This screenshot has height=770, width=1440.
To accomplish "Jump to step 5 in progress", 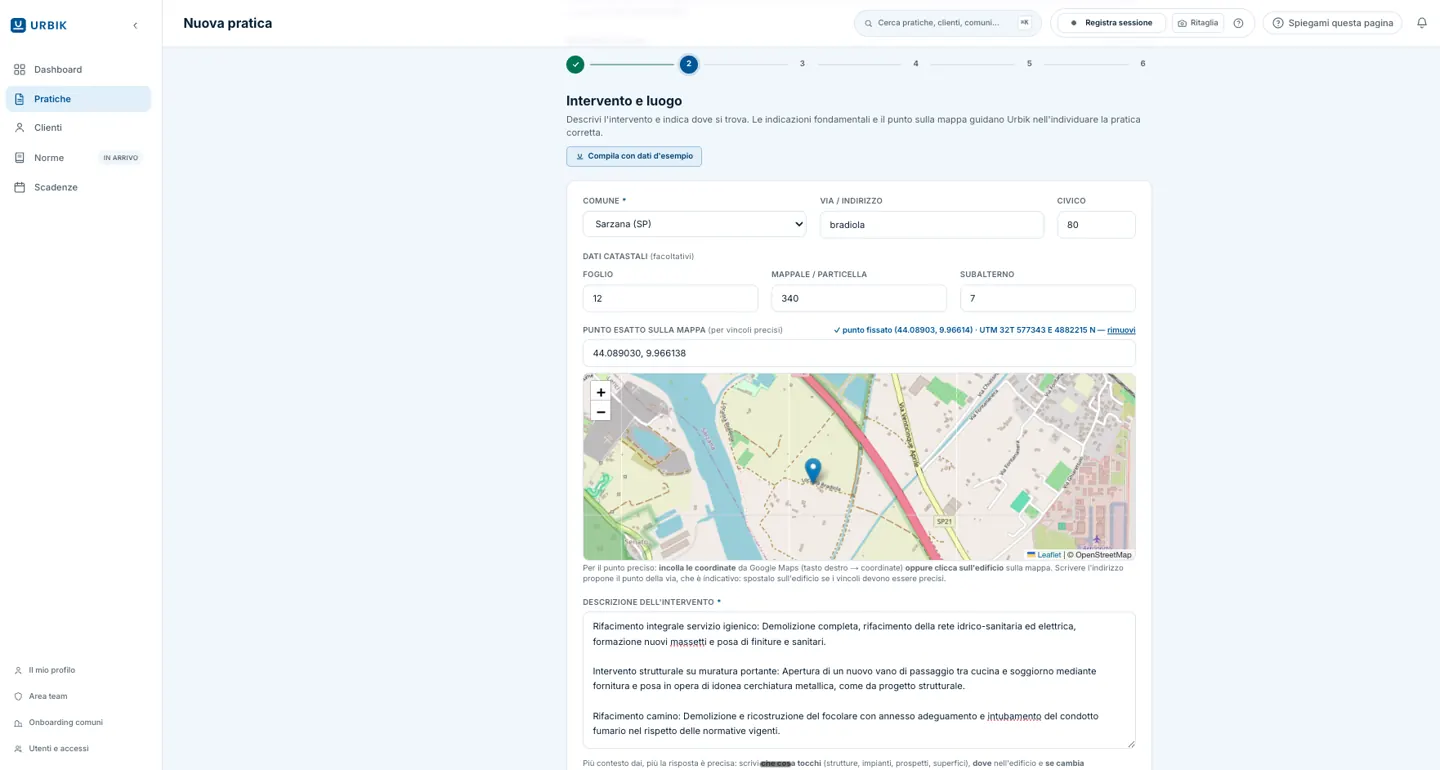I will click(x=1029, y=64).
